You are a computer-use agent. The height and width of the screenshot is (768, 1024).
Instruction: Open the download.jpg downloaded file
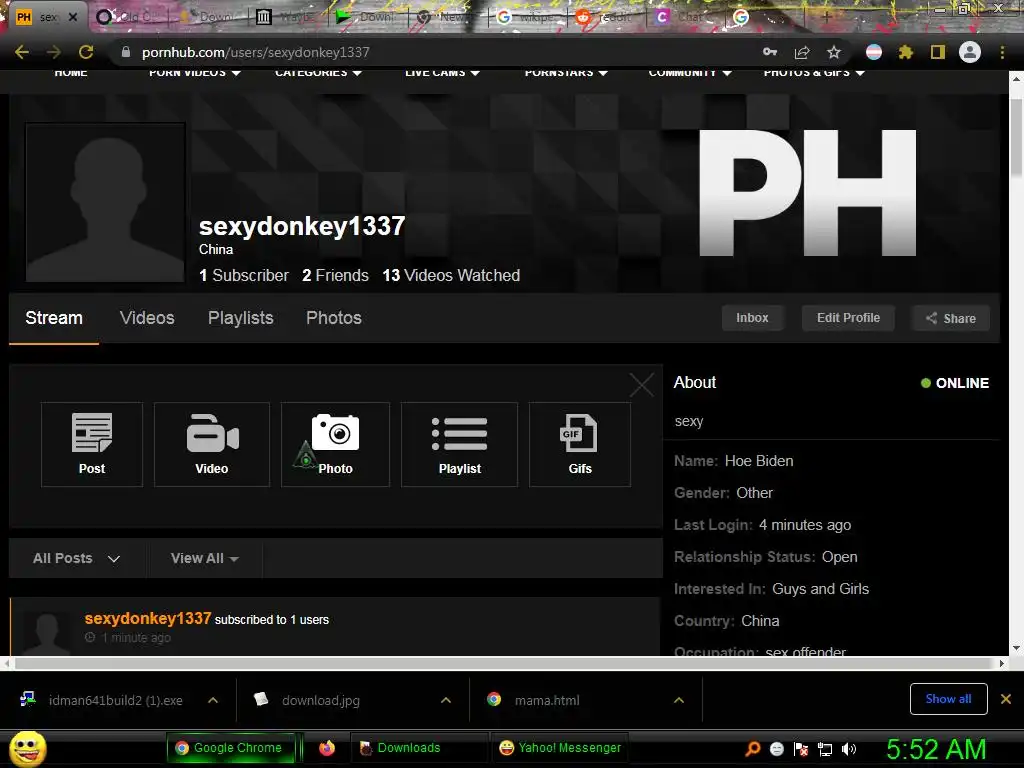[x=321, y=700]
